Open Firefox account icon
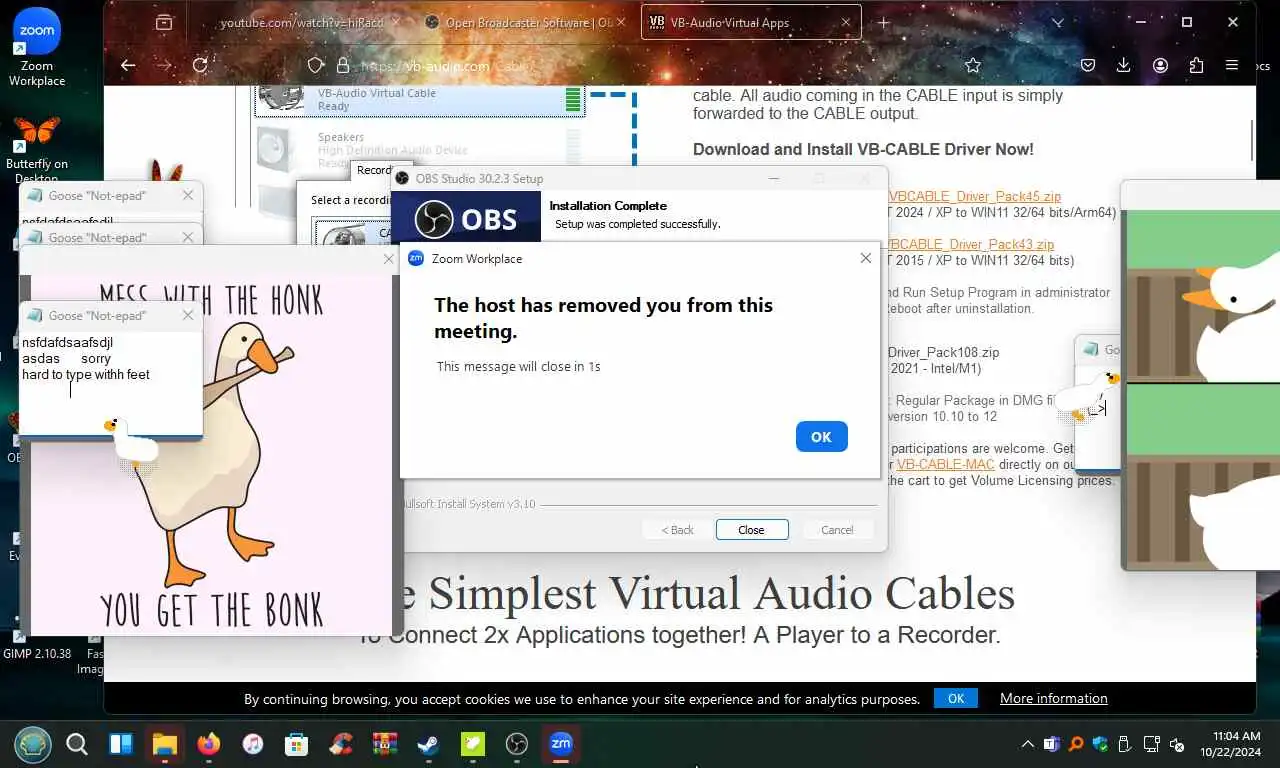This screenshot has height=768, width=1280. (1160, 65)
